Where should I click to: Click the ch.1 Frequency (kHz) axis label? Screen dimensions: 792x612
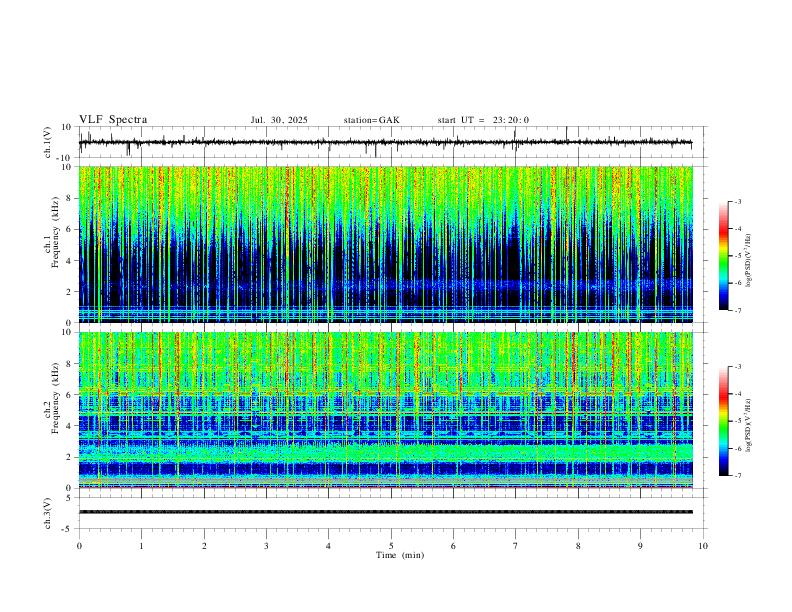pyautogui.click(x=51, y=230)
